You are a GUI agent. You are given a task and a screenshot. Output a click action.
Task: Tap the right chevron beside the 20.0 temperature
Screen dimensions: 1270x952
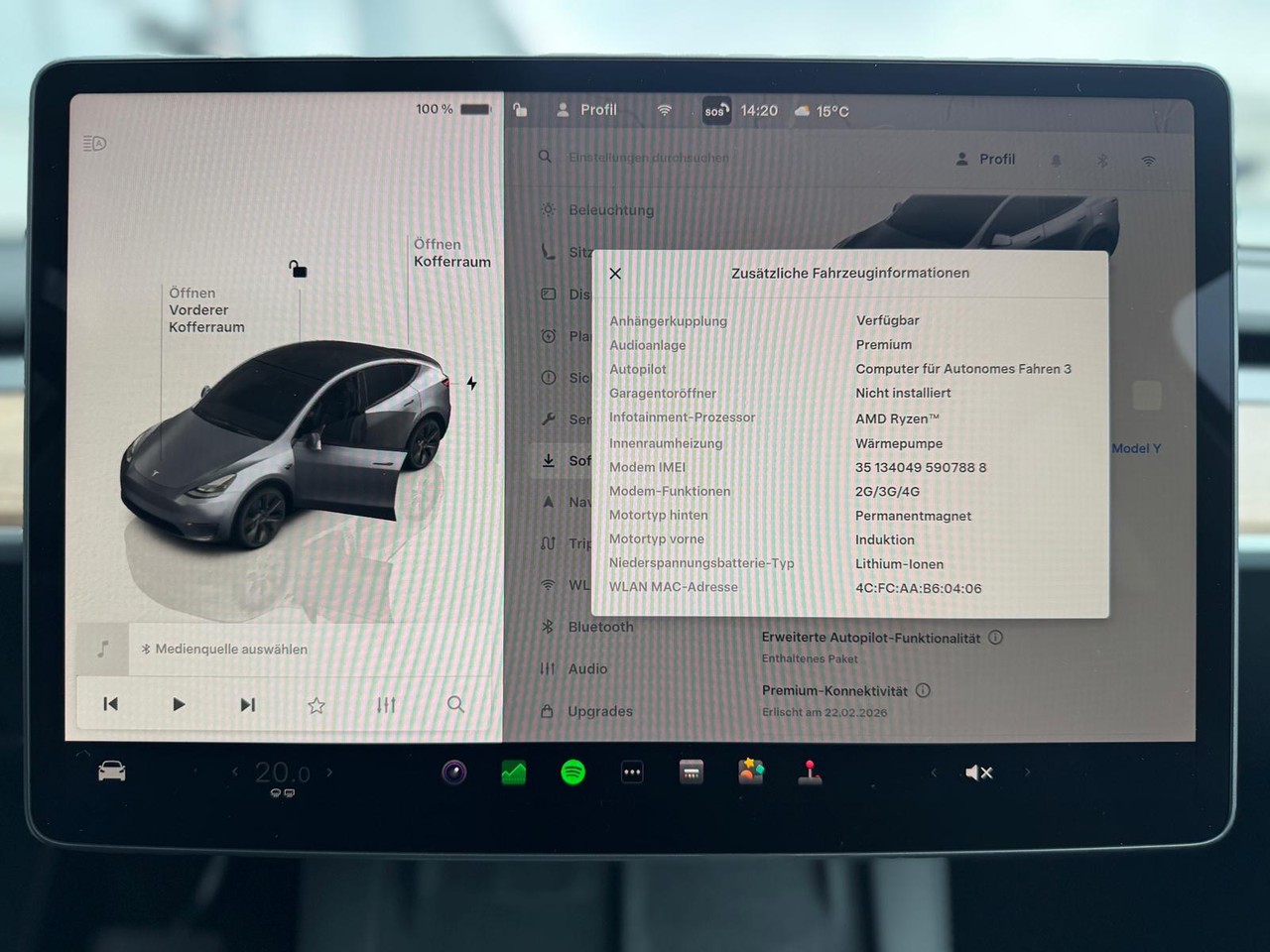tap(330, 771)
